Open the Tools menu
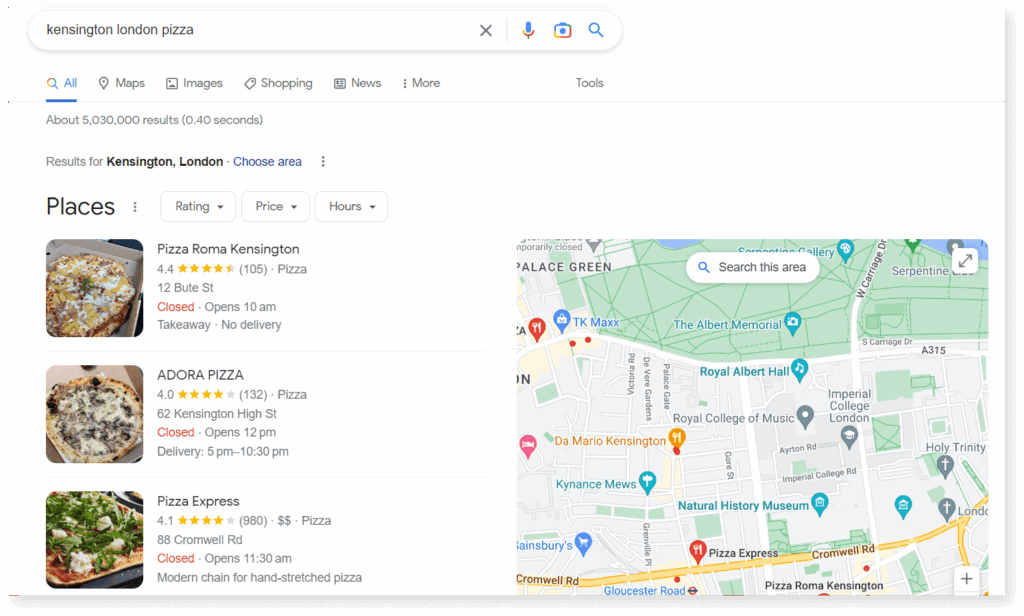The height and width of the screenshot is (616, 1024). pos(589,83)
